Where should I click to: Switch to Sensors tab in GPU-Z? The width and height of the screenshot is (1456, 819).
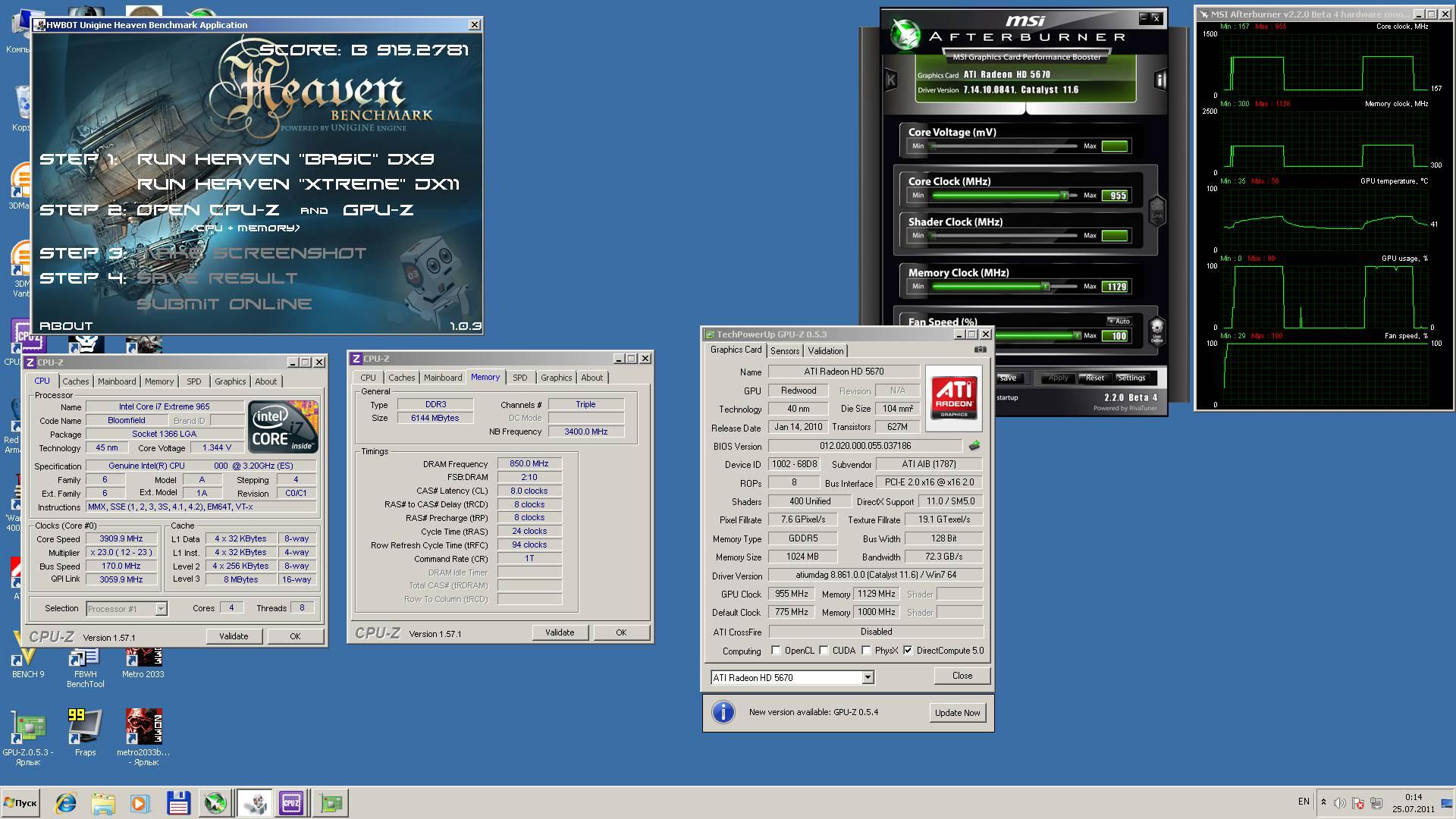tap(785, 350)
